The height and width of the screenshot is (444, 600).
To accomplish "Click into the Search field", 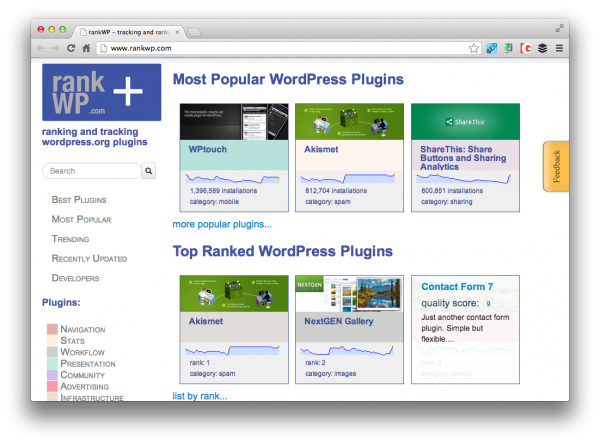I will click(91, 171).
